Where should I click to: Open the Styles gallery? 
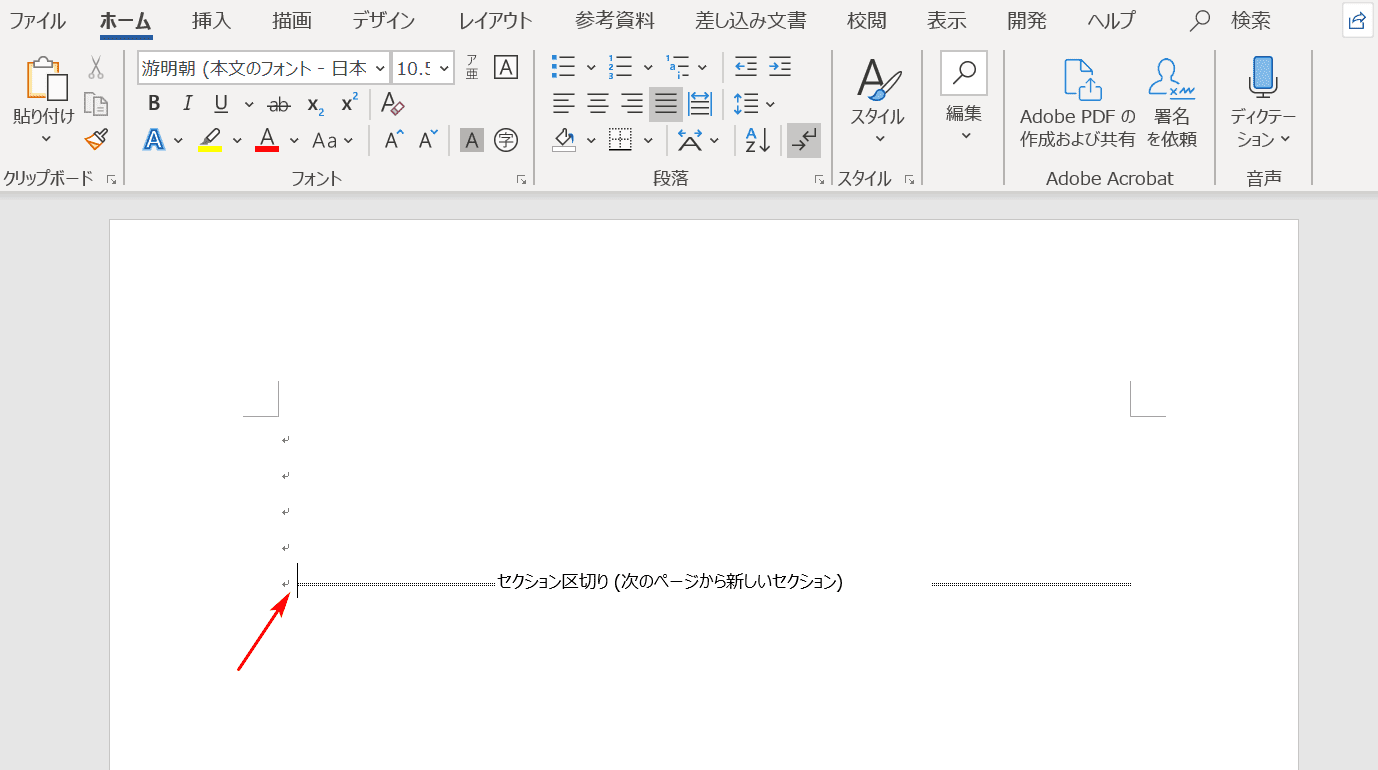[878, 102]
